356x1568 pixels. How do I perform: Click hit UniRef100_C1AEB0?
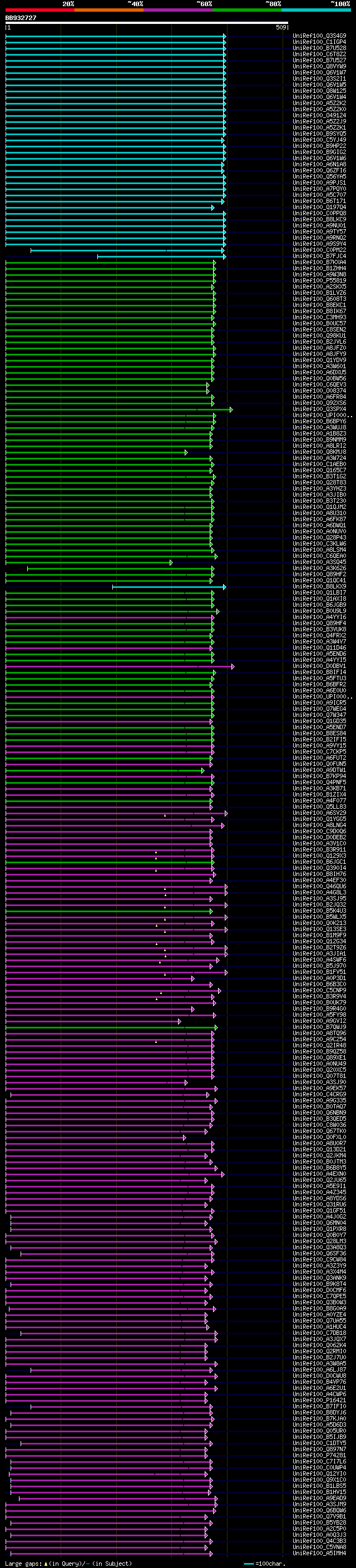pyautogui.click(x=319, y=464)
